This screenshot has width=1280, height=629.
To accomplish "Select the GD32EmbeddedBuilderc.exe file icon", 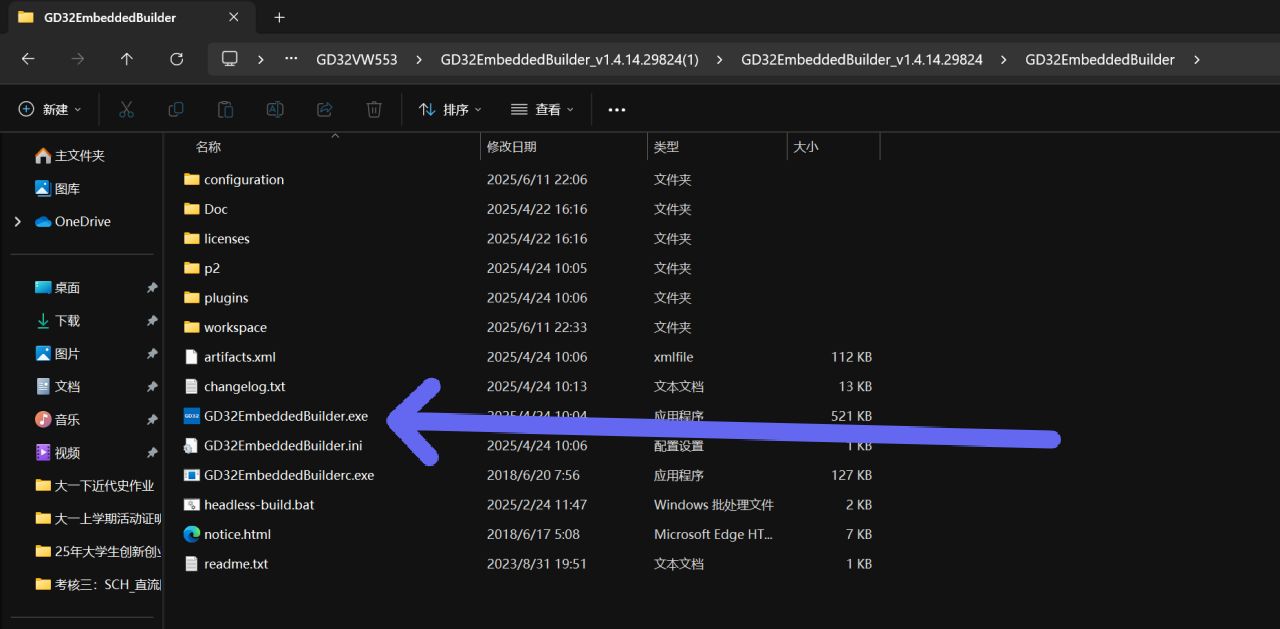I will tap(192, 475).
